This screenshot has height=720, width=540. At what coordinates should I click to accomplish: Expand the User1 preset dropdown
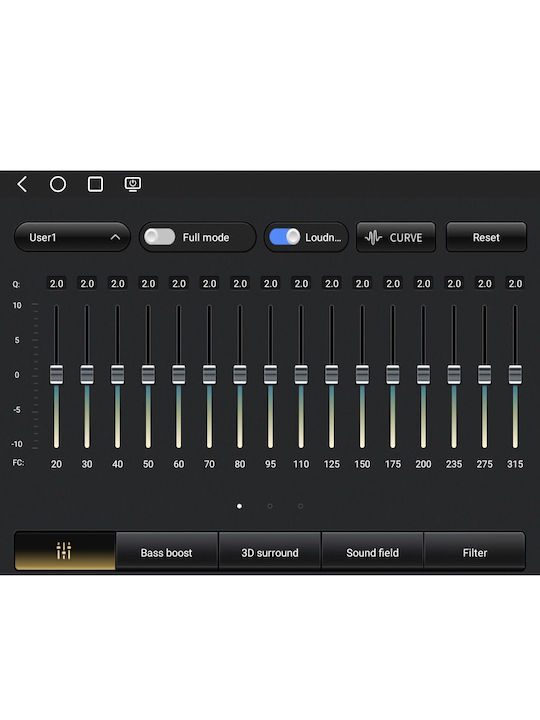pos(73,237)
